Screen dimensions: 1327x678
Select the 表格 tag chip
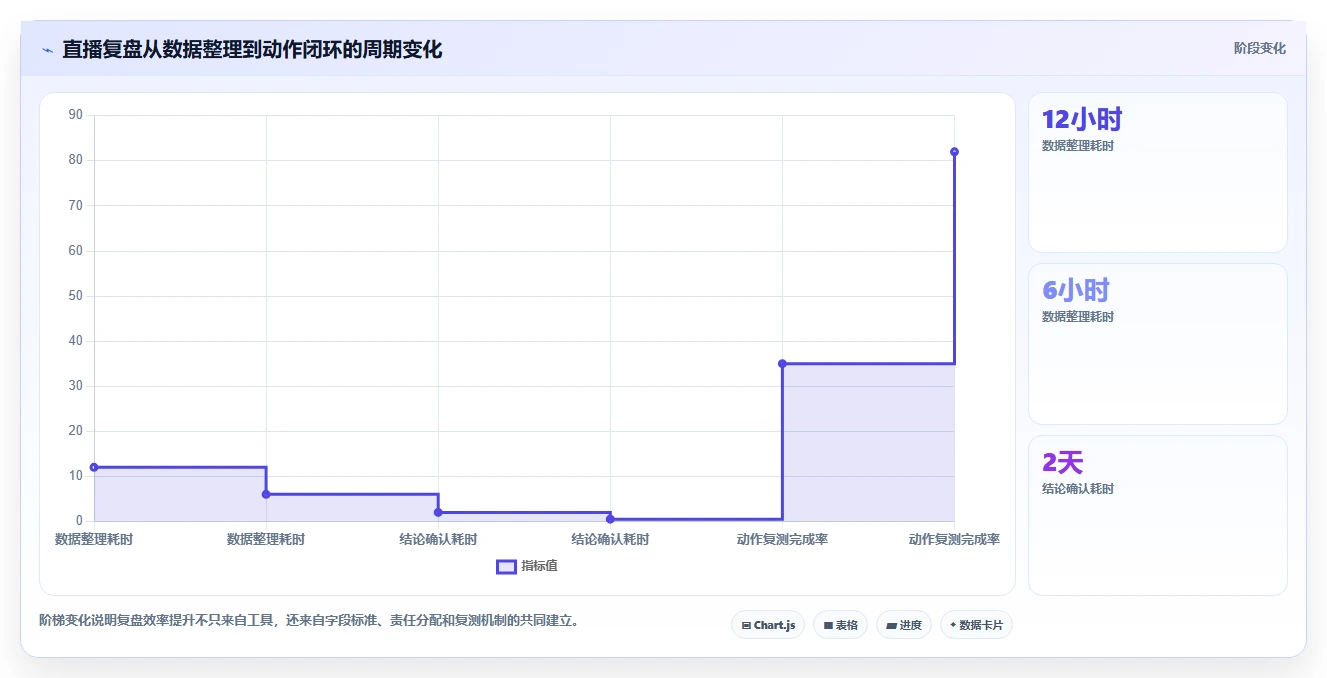point(840,625)
